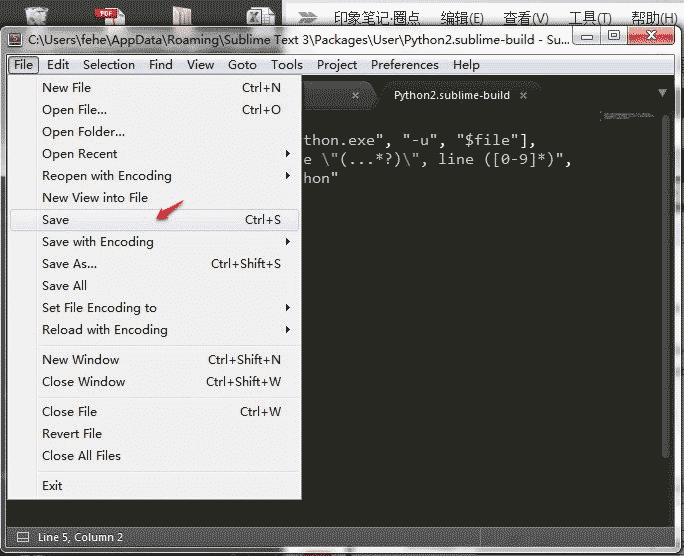
Task: Click the Sublime Text title bar icon
Action: pos(15,39)
